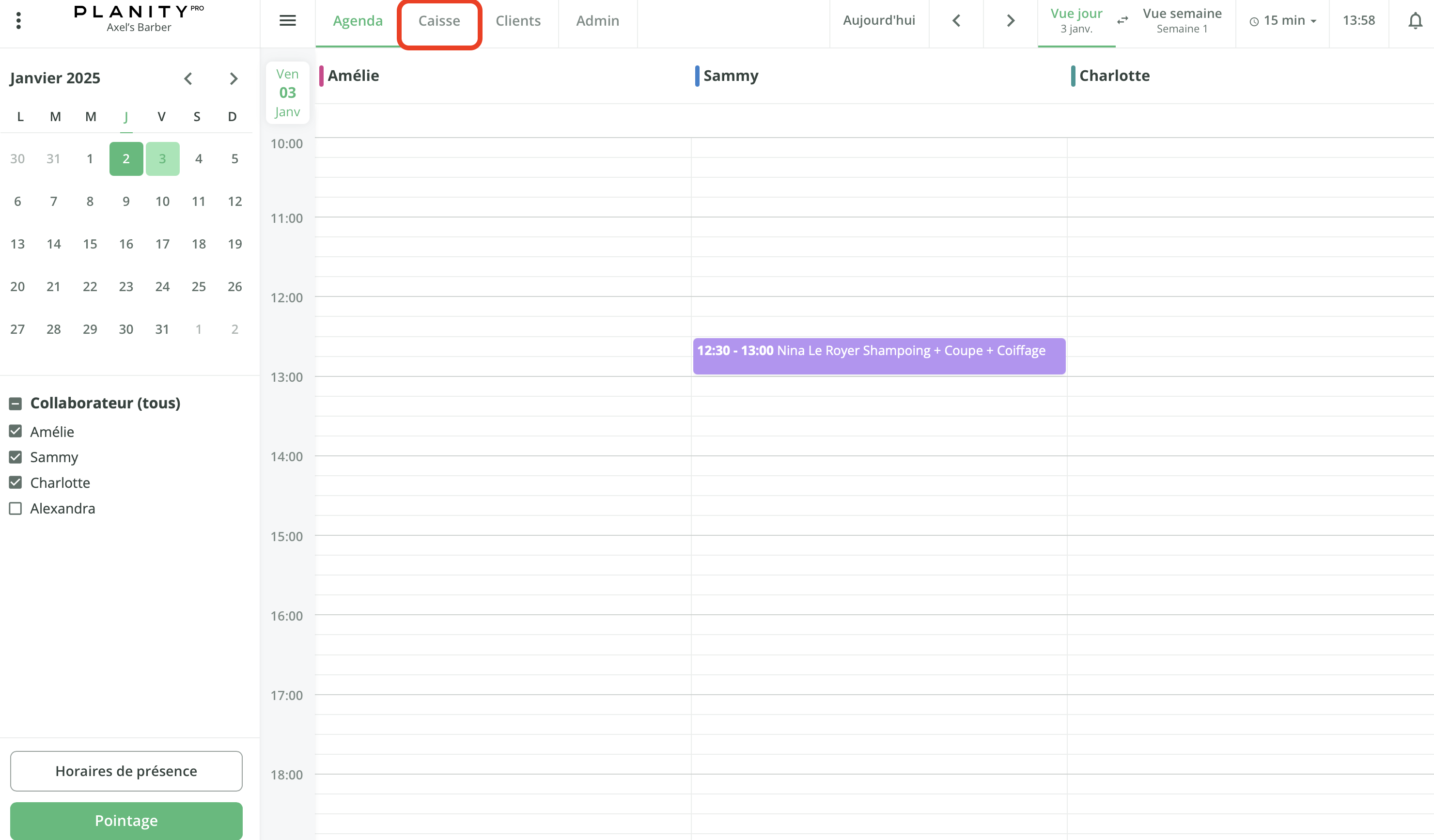Show next month in mini calendar

point(234,78)
